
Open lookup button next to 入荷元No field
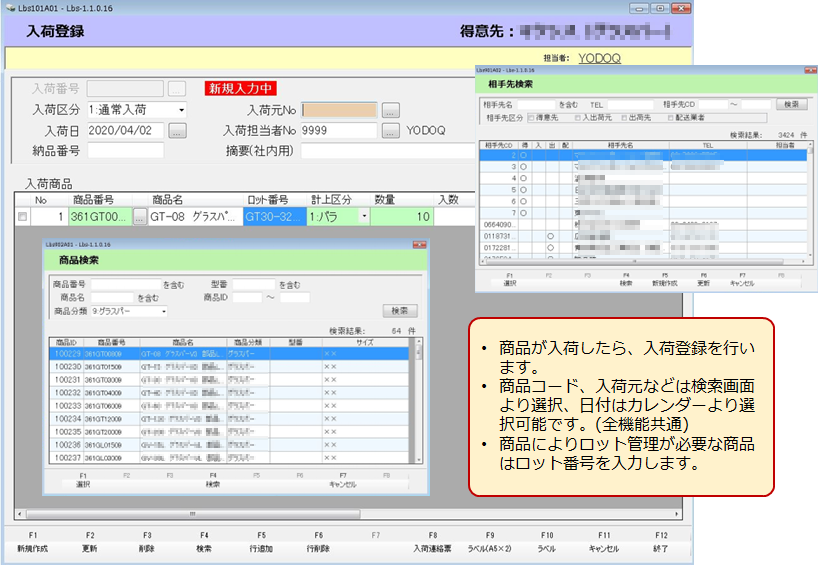(391, 110)
